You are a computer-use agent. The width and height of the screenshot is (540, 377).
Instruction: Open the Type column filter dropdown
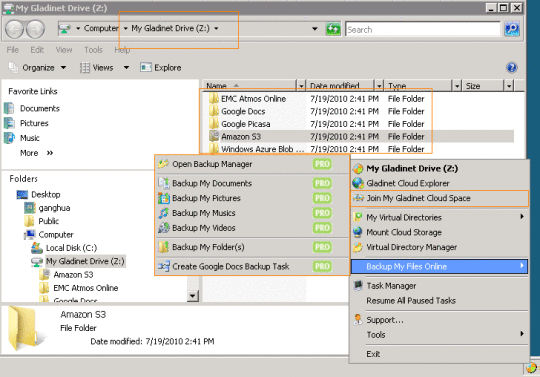(457, 86)
